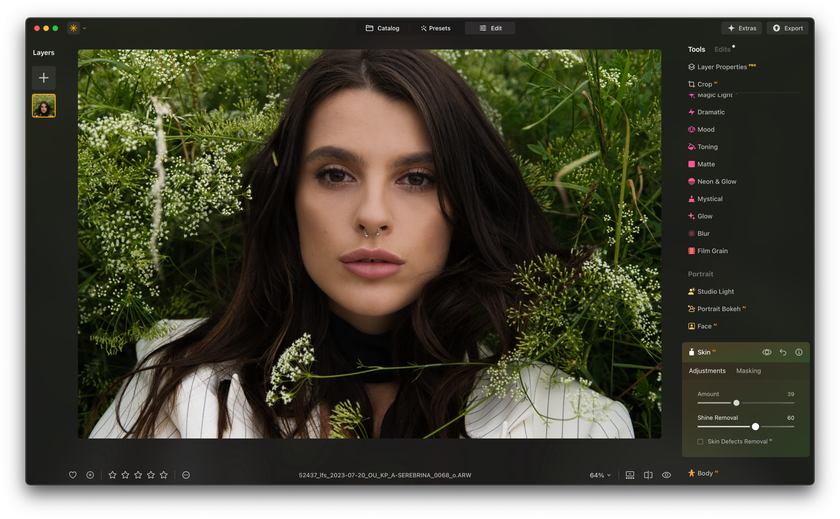Open the Masking tab in Skin tool
Image resolution: width=840 pixels, height=519 pixels.
[748, 371]
